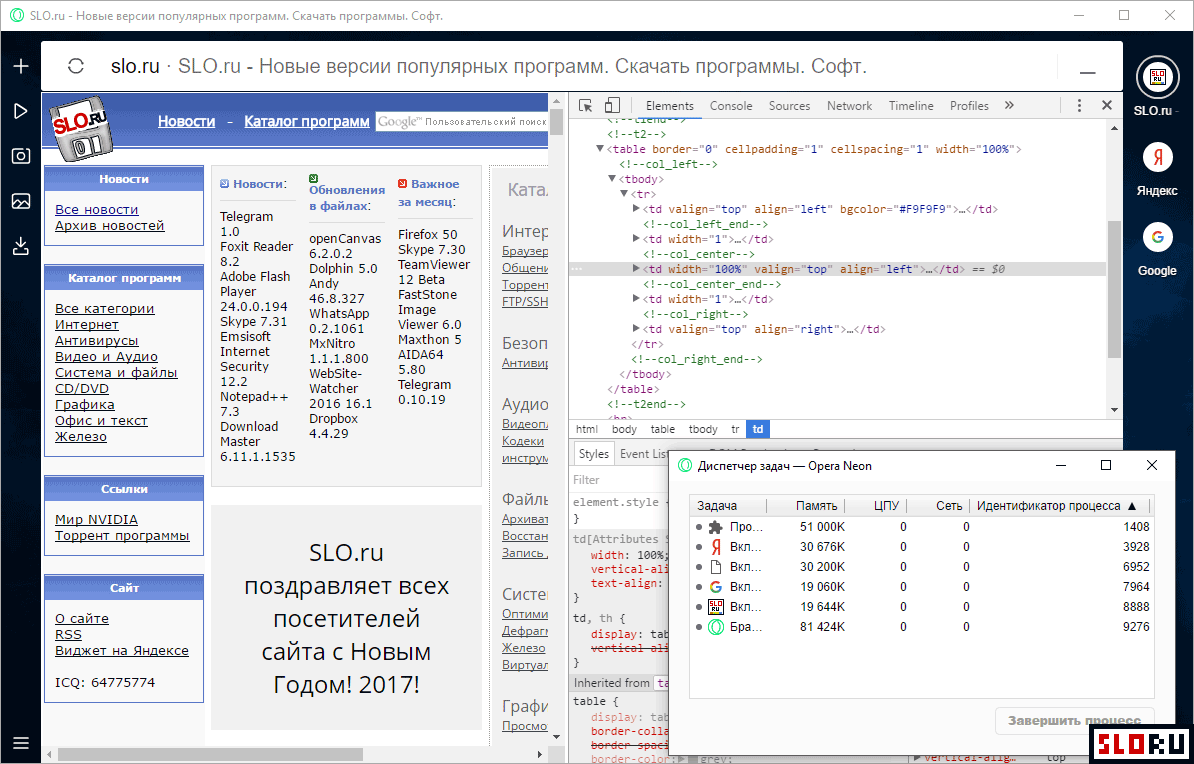Select the Opera browser process icon in task manager

[x=715, y=627]
